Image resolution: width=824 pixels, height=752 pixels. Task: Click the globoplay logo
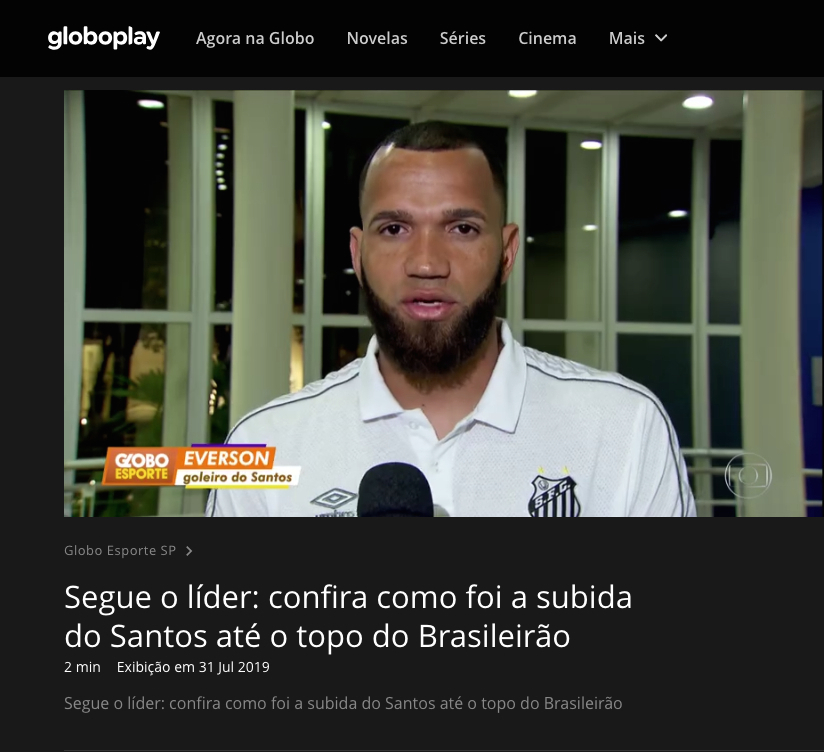click(104, 38)
